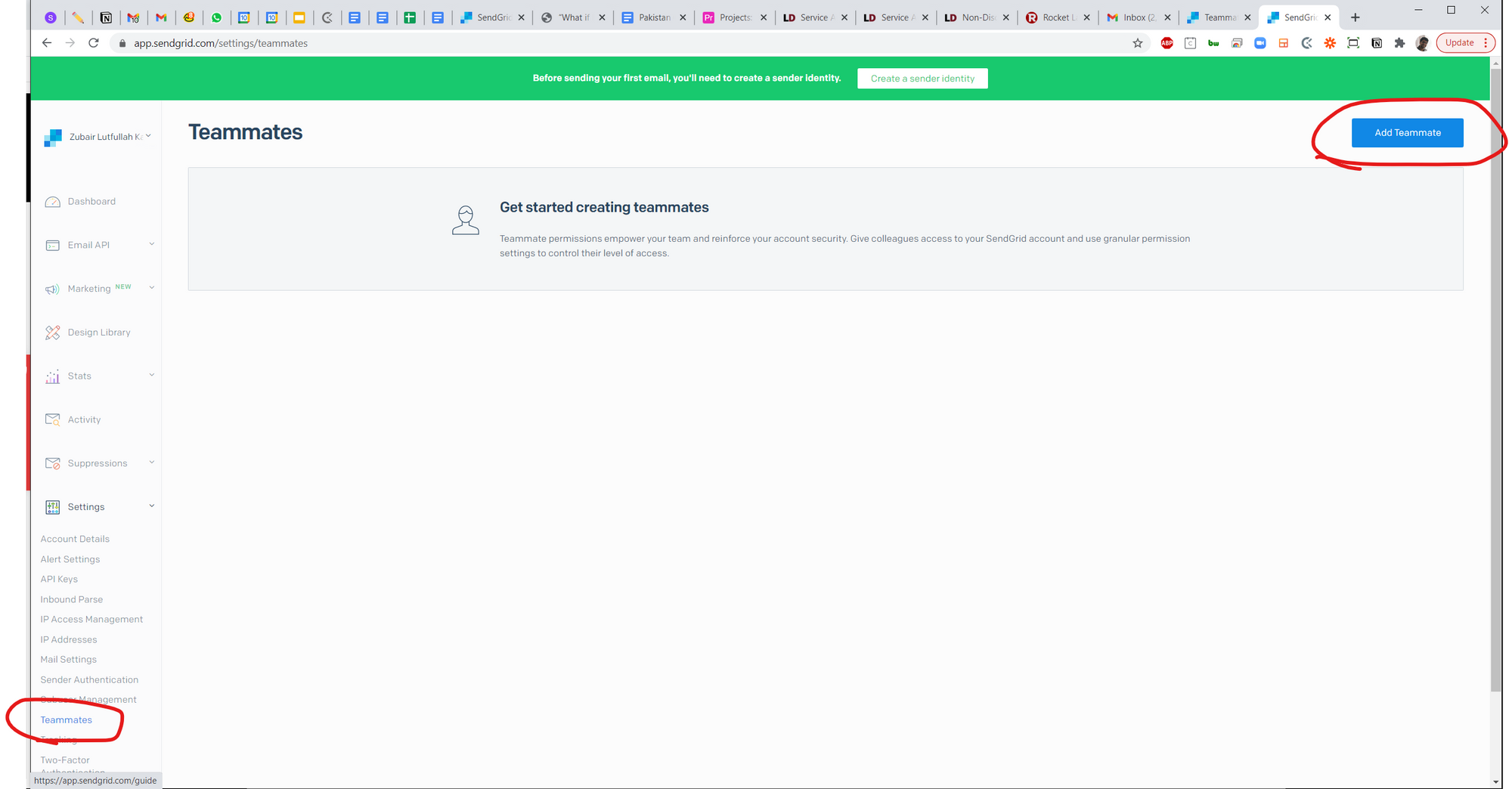The image size is (1512, 789).
Task: Expand the Email API chevron
Action: [152, 244]
